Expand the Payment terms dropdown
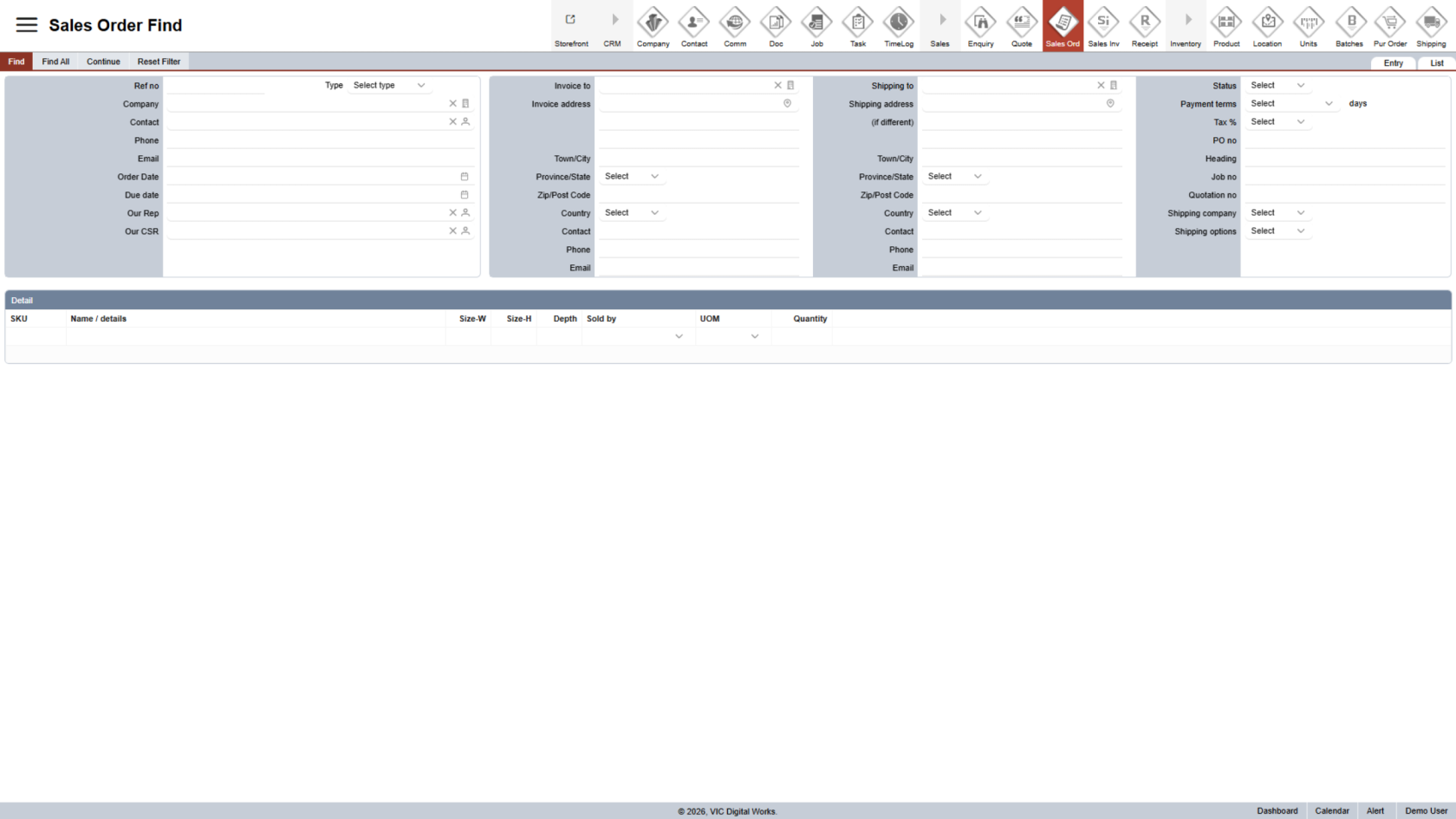1456x819 pixels. 1291,104
